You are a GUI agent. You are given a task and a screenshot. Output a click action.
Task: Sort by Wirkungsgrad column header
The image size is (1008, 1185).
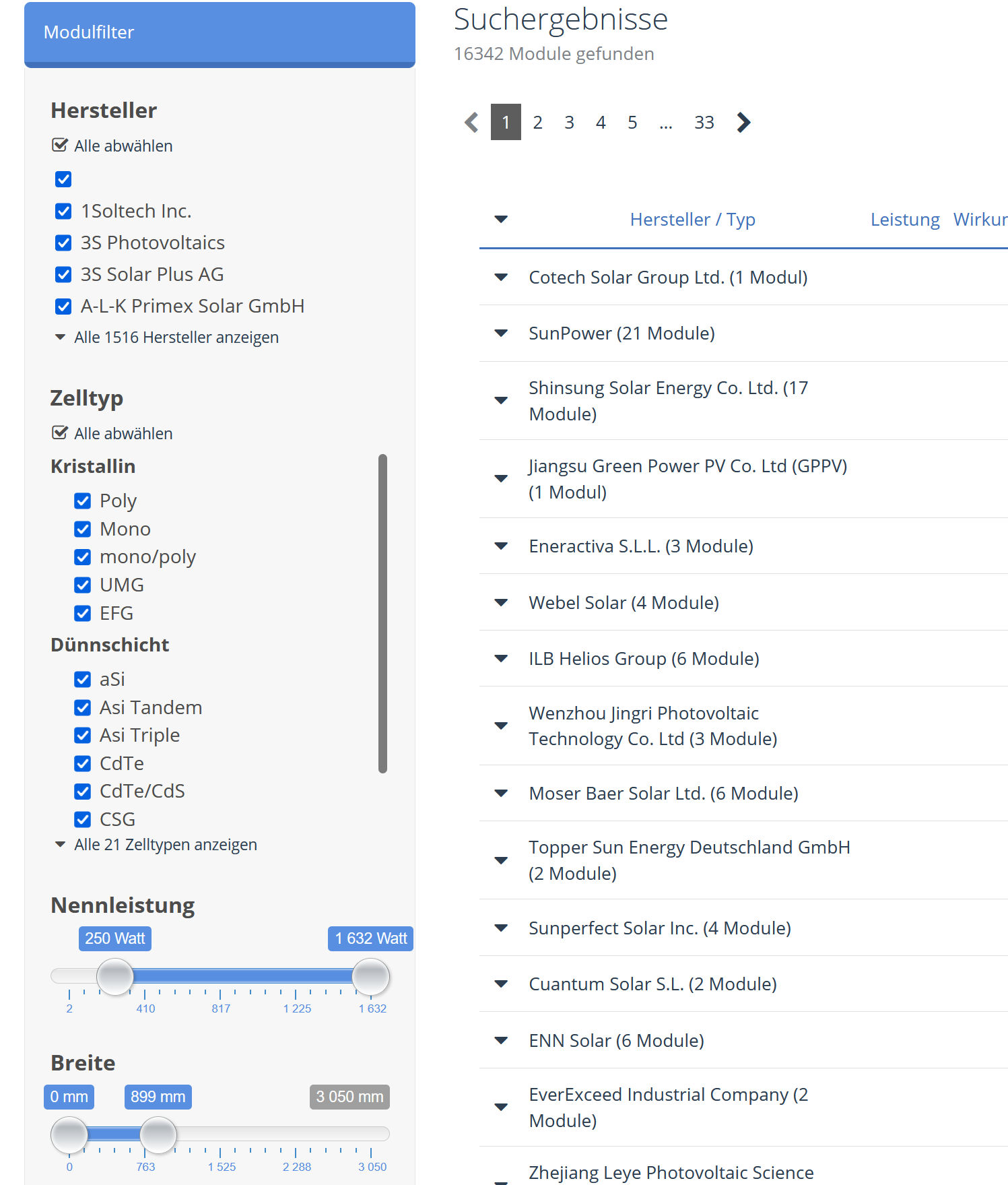coord(980,220)
